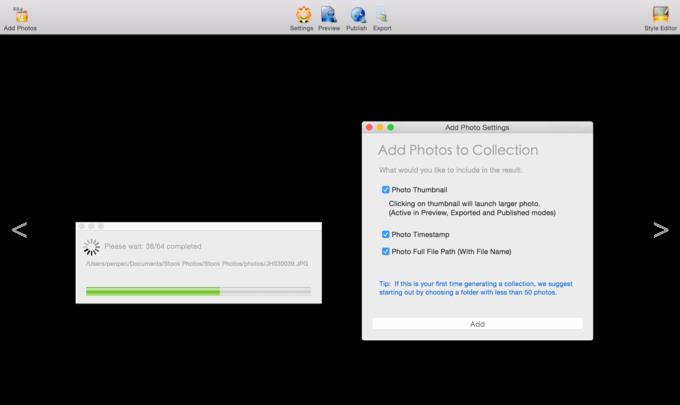The width and height of the screenshot is (680, 405).
Task: Uncheck the Photo Thumbnail checkbox
Action: point(386,189)
